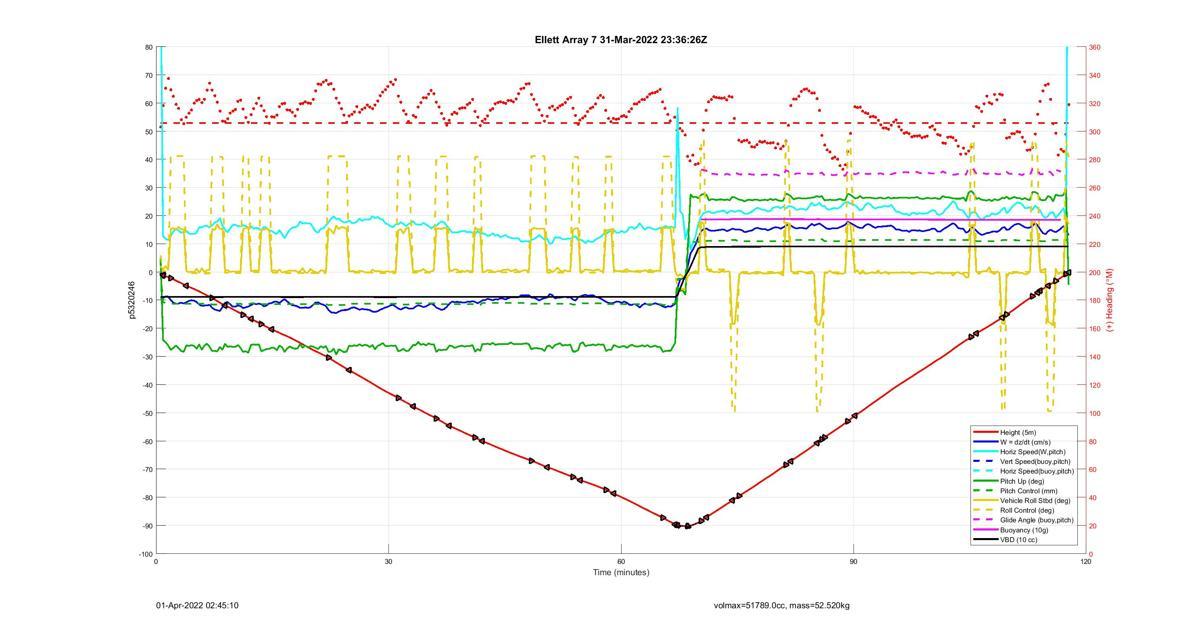Click the x-axis tick label '60'
This screenshot has width=1200, height=622.
coord(621,561)
